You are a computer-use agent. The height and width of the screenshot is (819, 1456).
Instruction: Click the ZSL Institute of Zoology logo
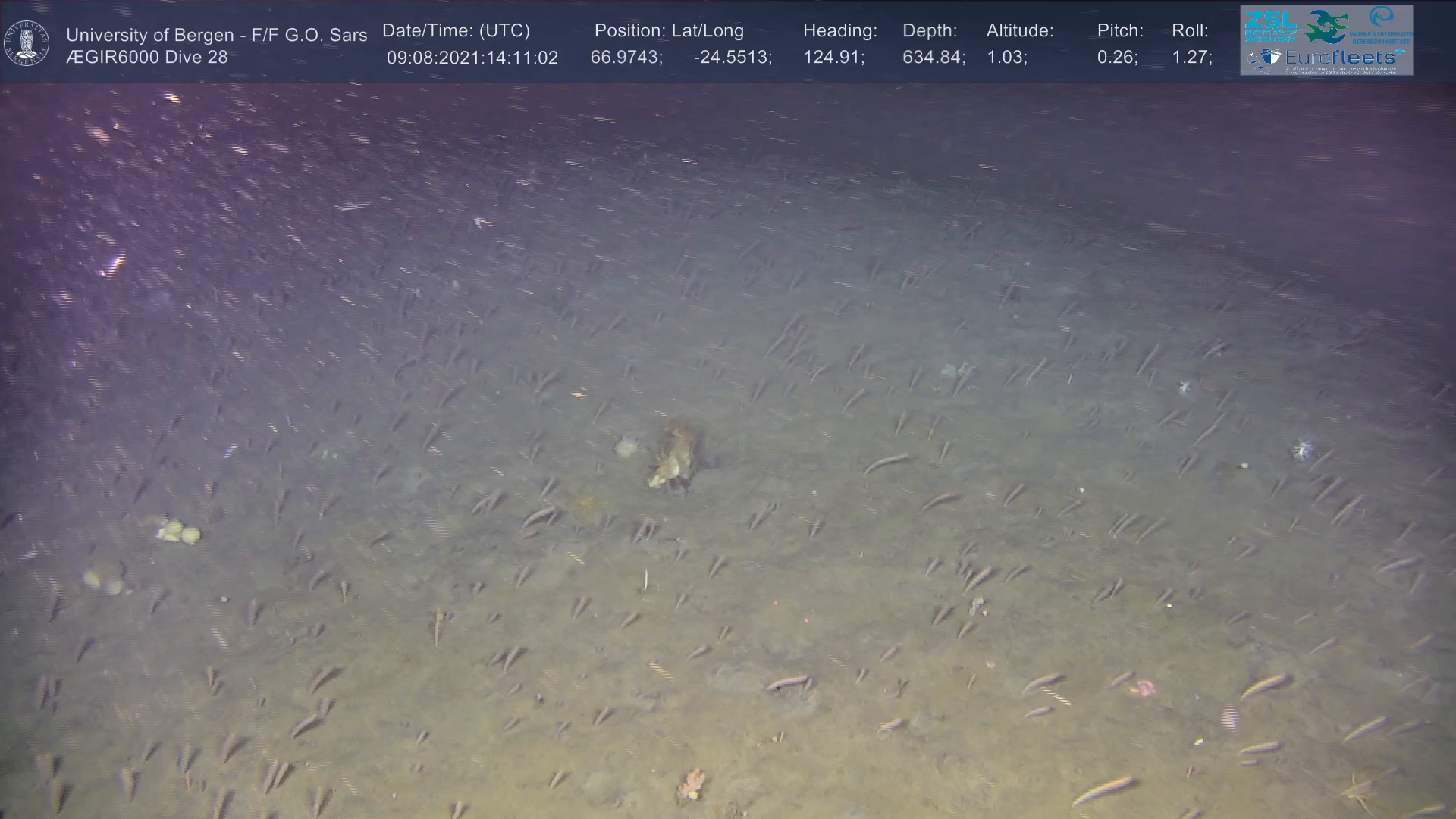(x=1270, y=26)
